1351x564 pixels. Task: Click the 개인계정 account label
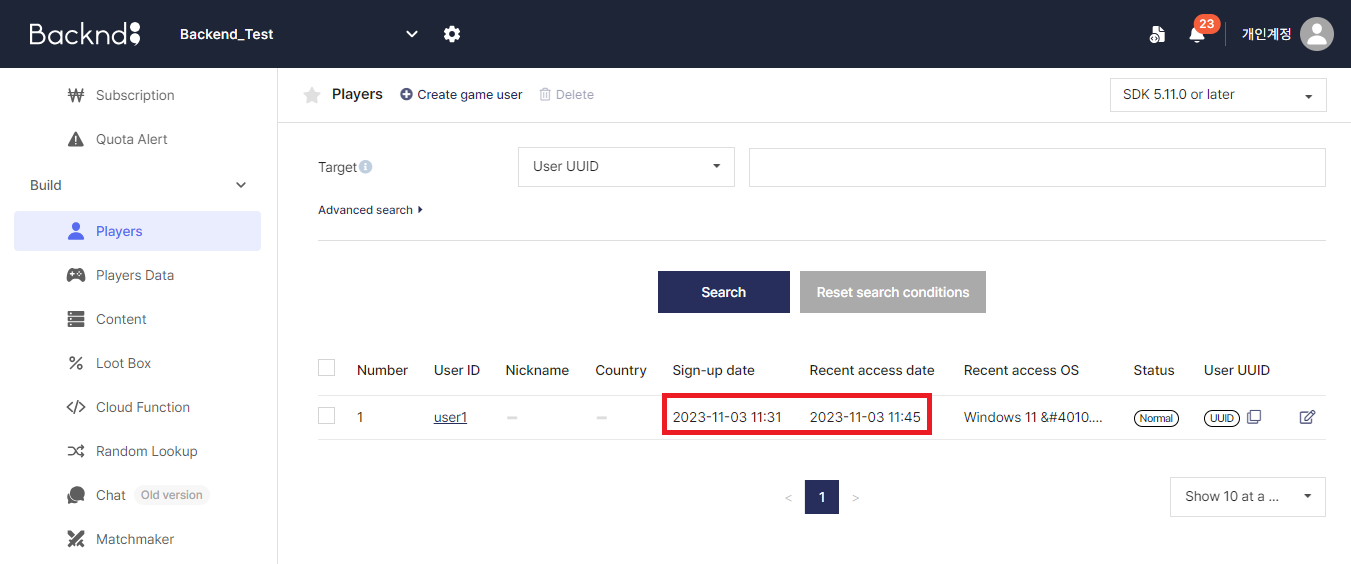click(x=1266, y=34)
